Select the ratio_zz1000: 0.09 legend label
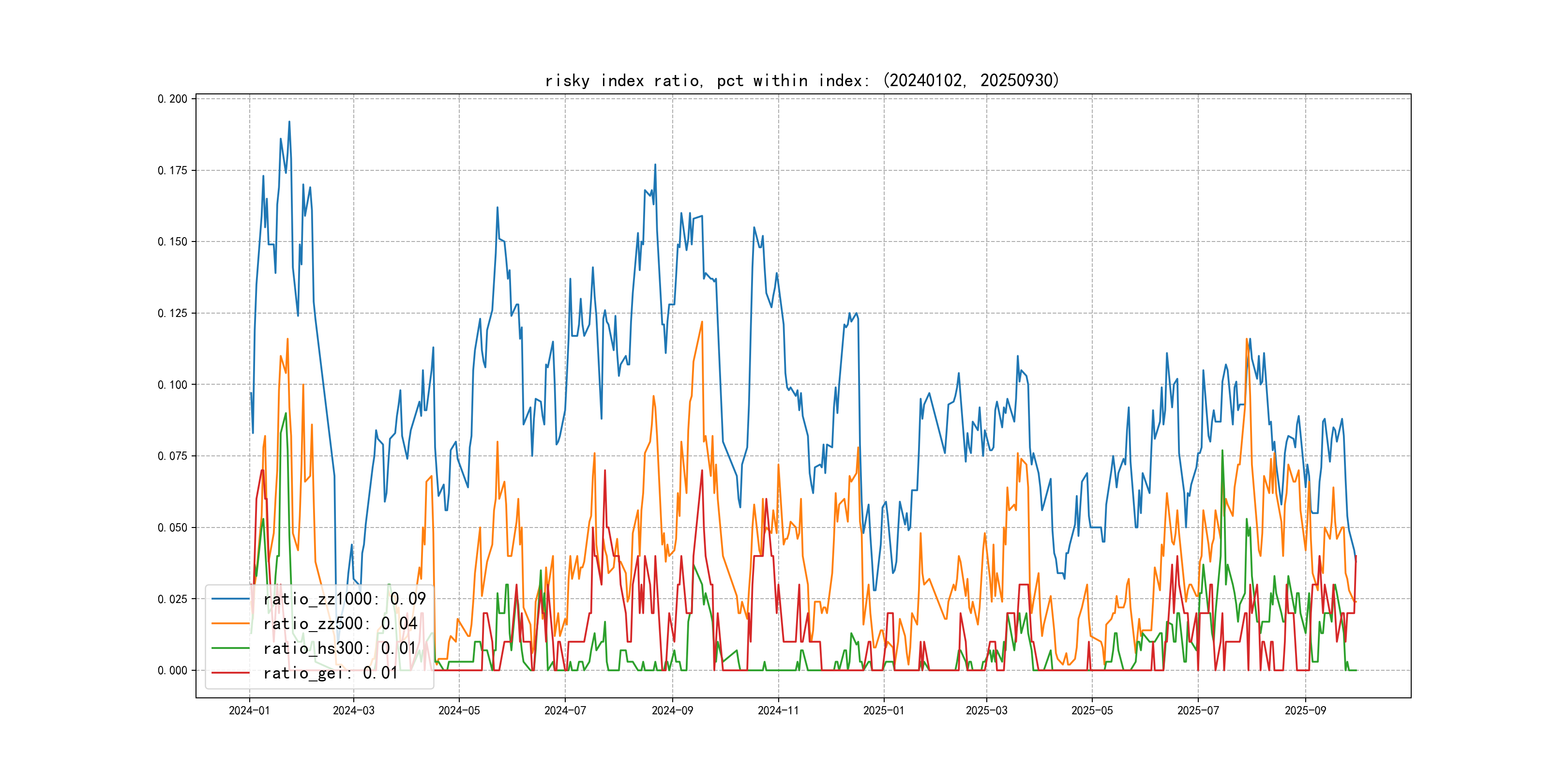Viewport: 1568px width, 784px height. click(x=345, y=599)
